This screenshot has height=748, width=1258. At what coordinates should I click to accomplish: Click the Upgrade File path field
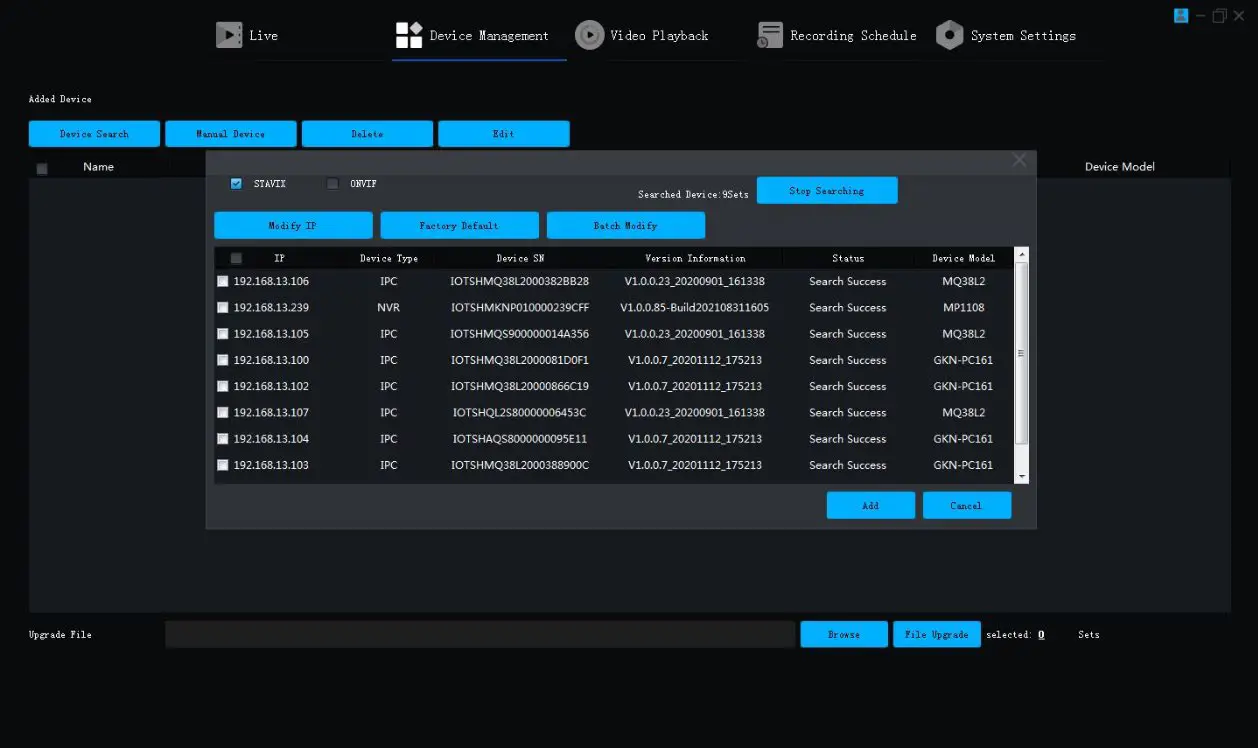480,634
